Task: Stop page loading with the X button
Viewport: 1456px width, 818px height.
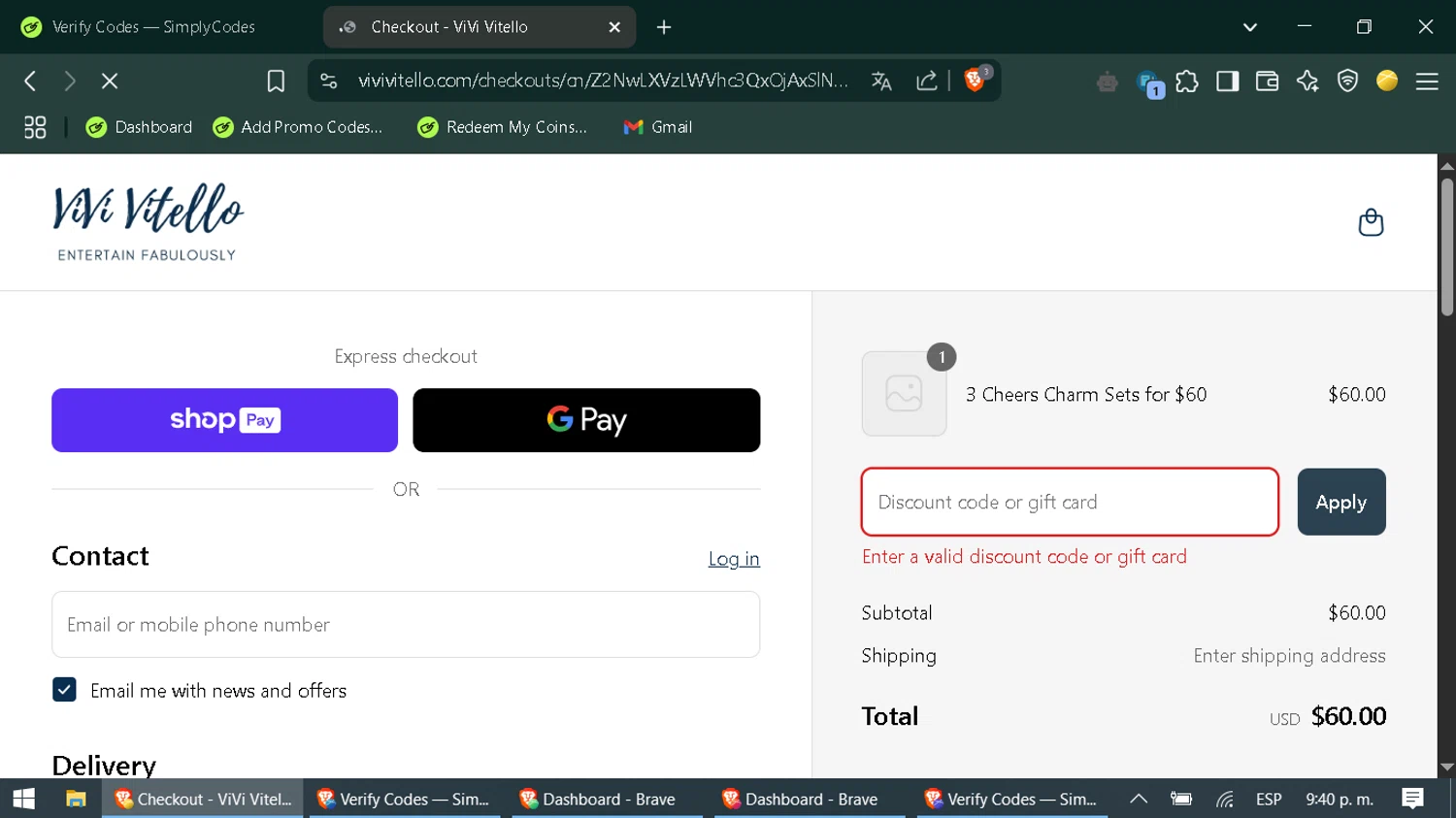Action: (110, 82)
